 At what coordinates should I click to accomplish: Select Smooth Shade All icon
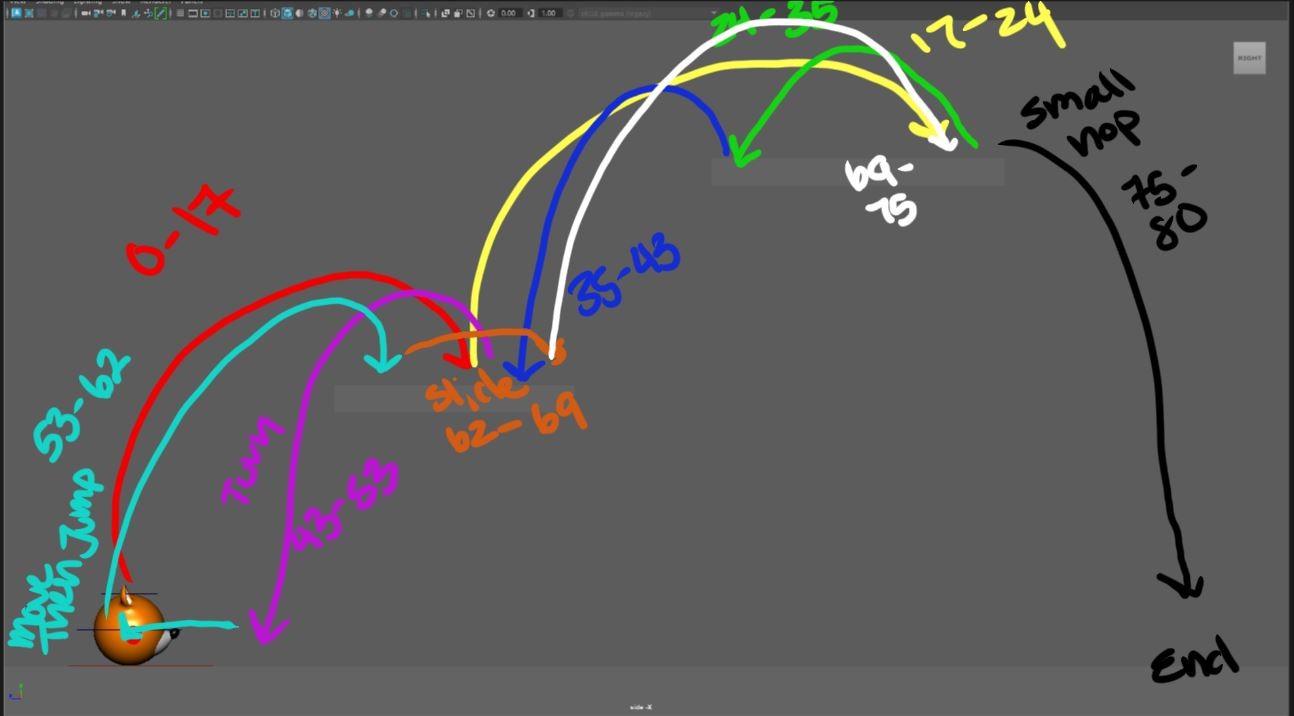[287, 13]
